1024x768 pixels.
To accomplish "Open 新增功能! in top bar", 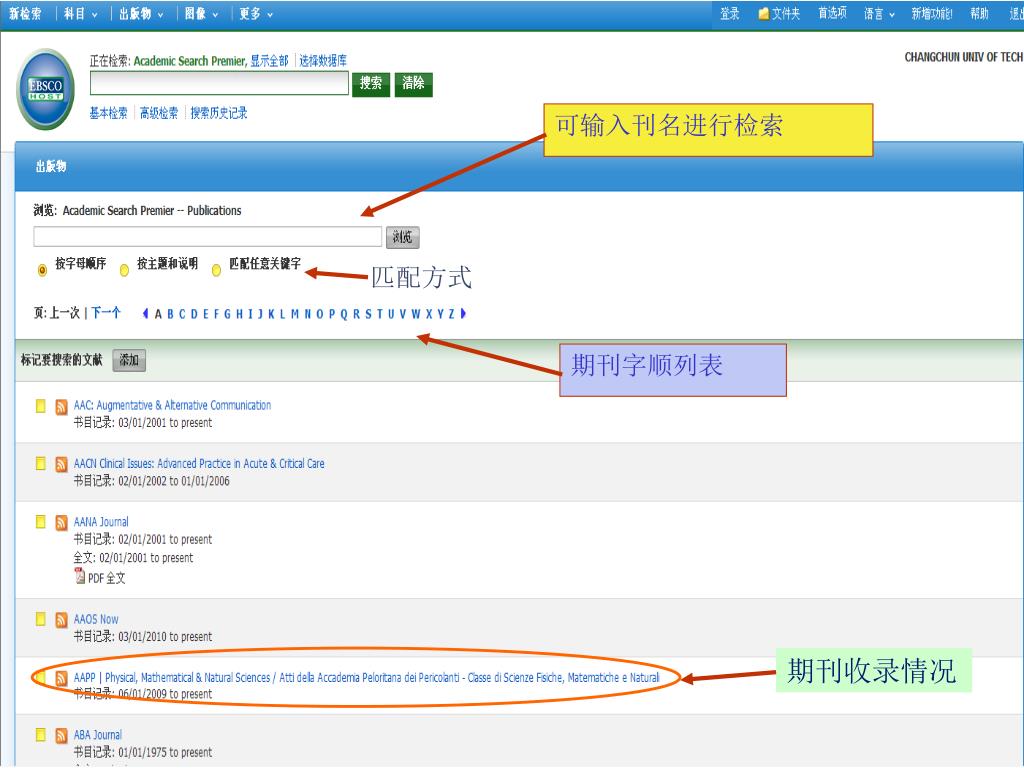I will pos(932,14).
